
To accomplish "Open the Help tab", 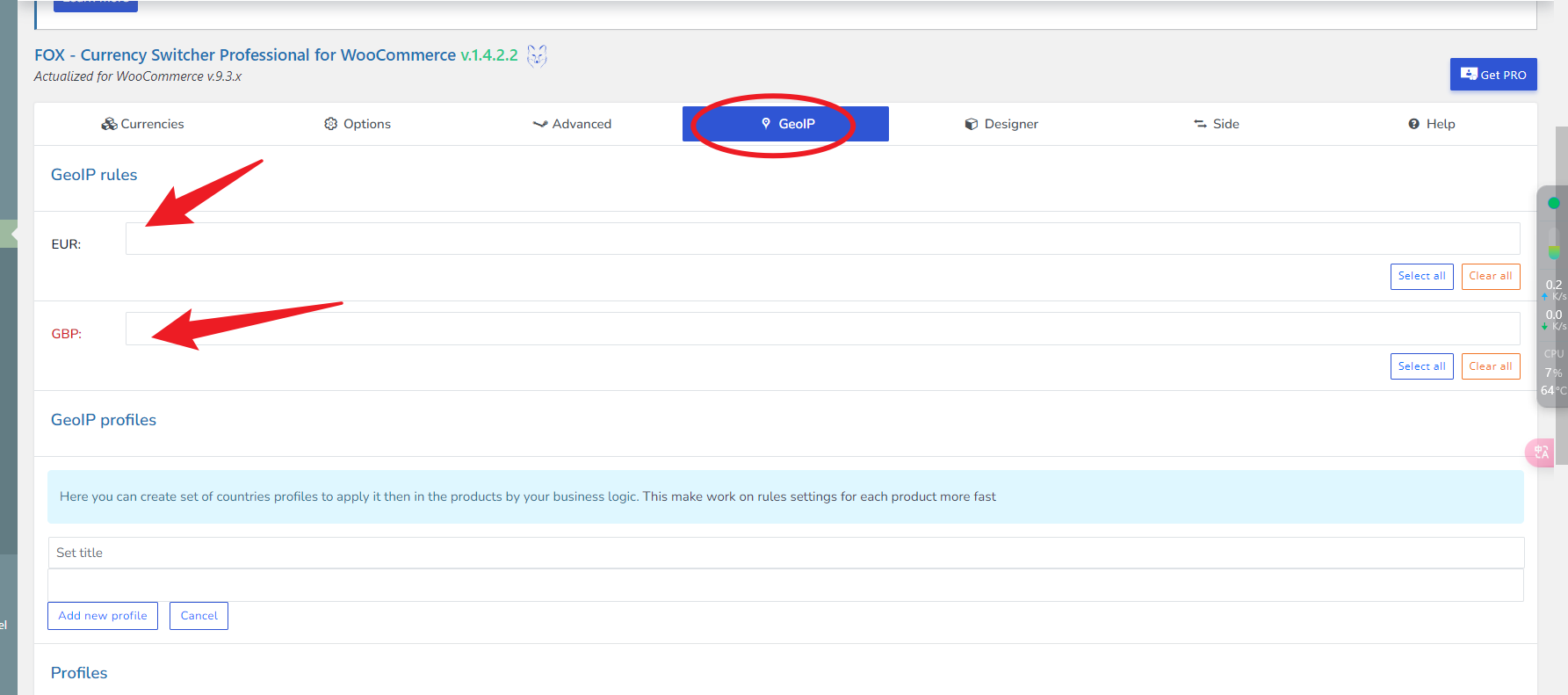I will [1430, 124].
